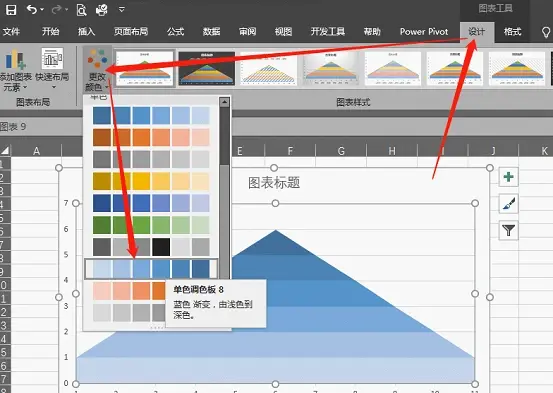Select the light-to-dark orange gradient palette
This screenshot has width=553, height=393.
[129, 291]
